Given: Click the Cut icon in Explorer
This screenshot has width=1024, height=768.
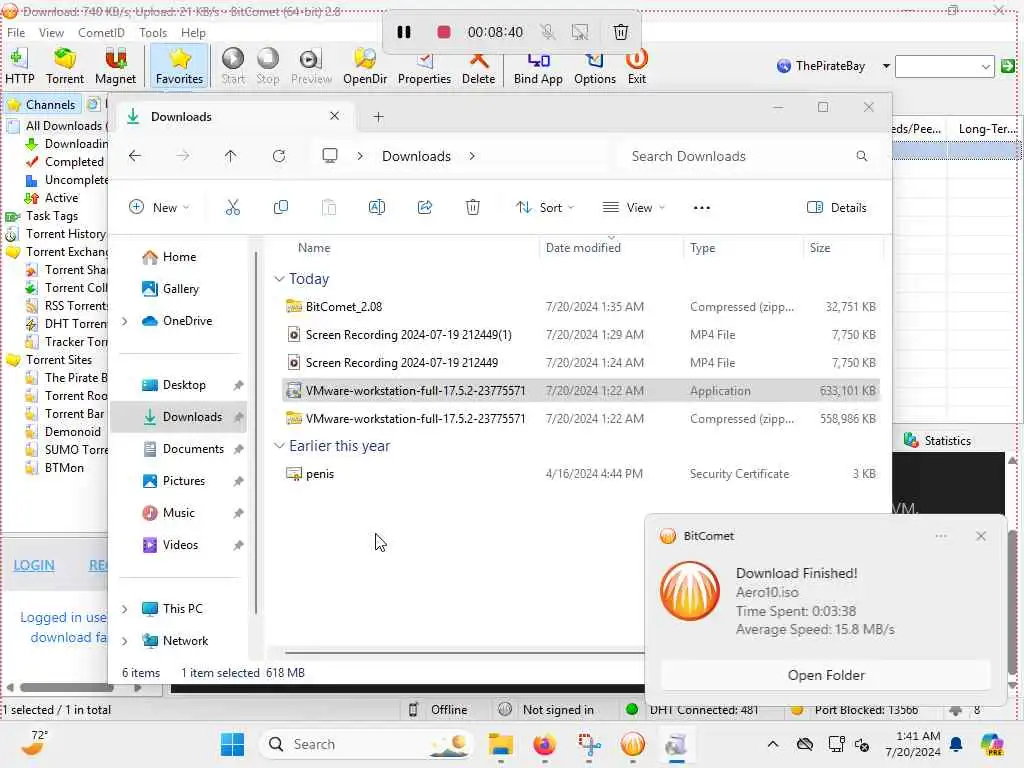Looking at the screenshot, I should coord(232,208).
